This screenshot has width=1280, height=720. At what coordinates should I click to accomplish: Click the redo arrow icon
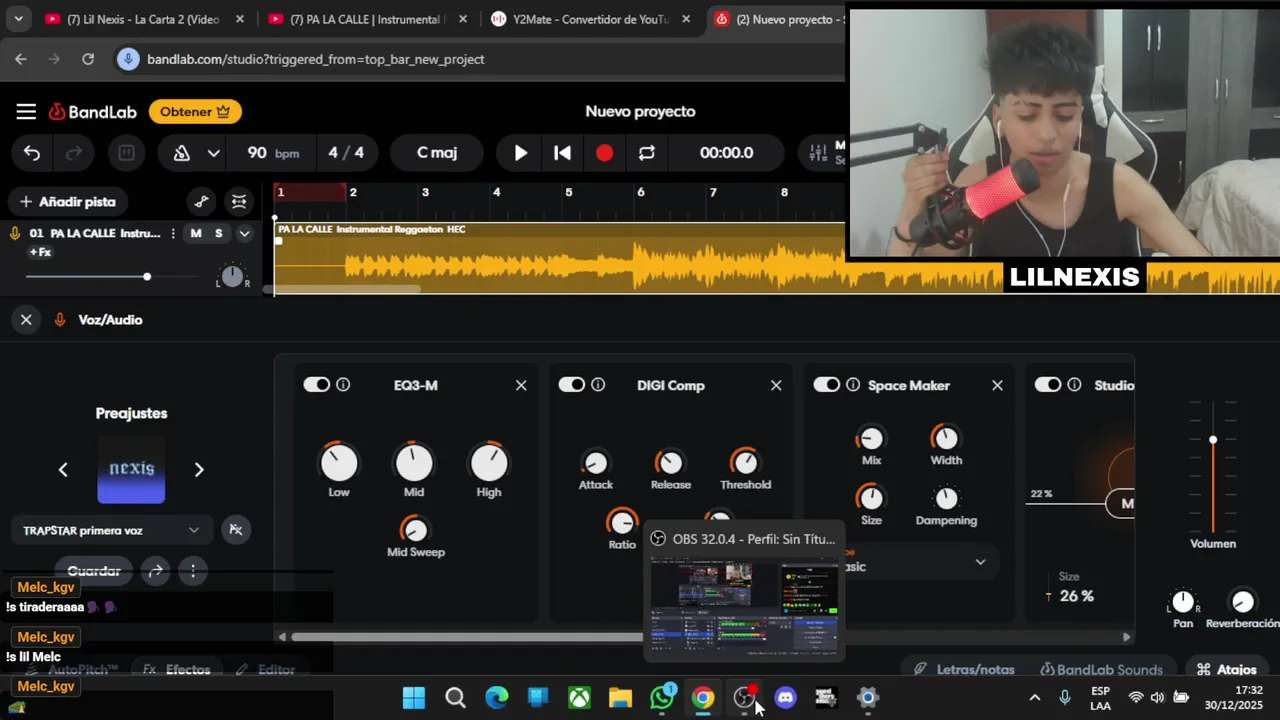74,153
